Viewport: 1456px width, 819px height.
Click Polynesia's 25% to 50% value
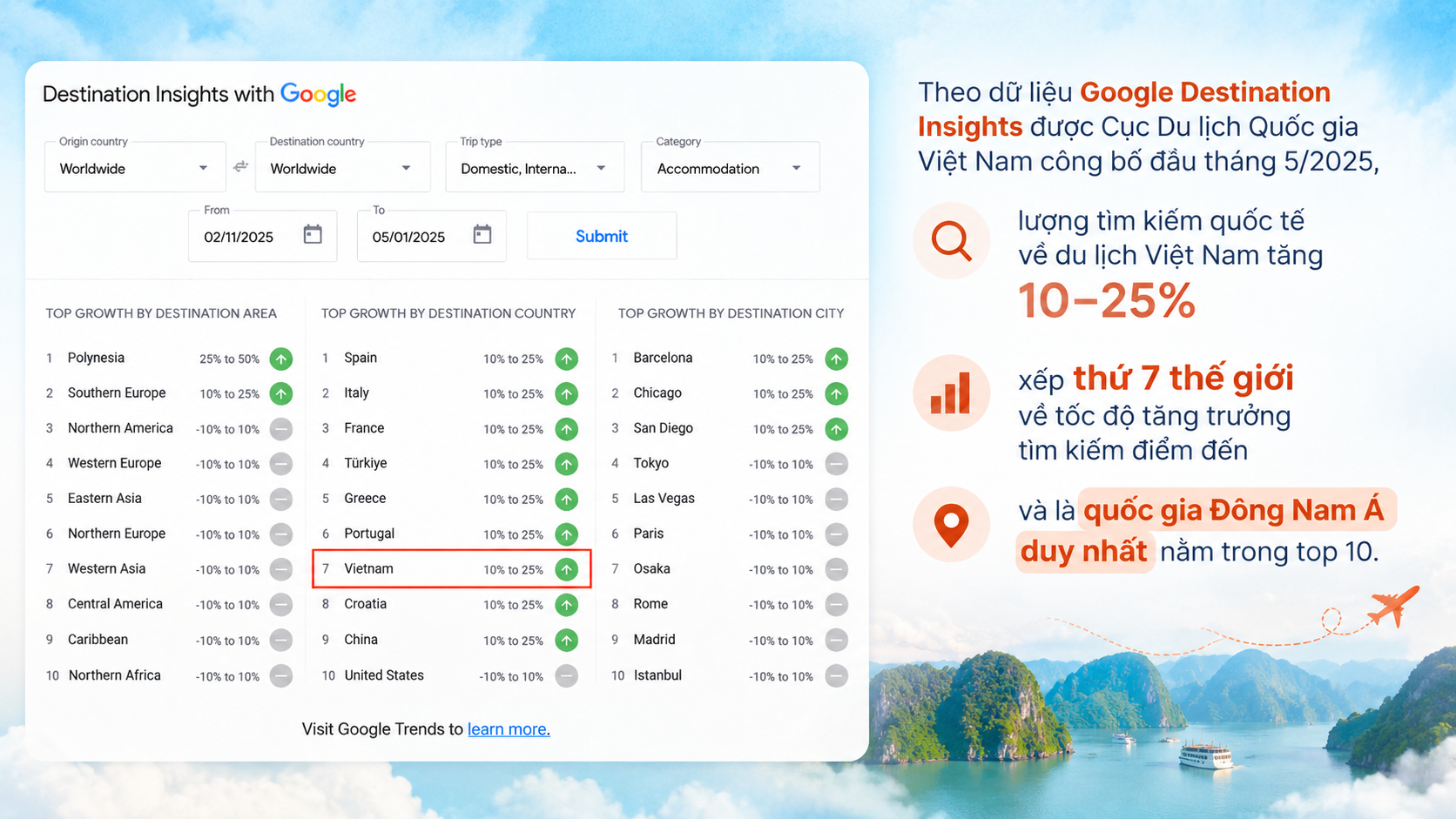tap(229, 359)
